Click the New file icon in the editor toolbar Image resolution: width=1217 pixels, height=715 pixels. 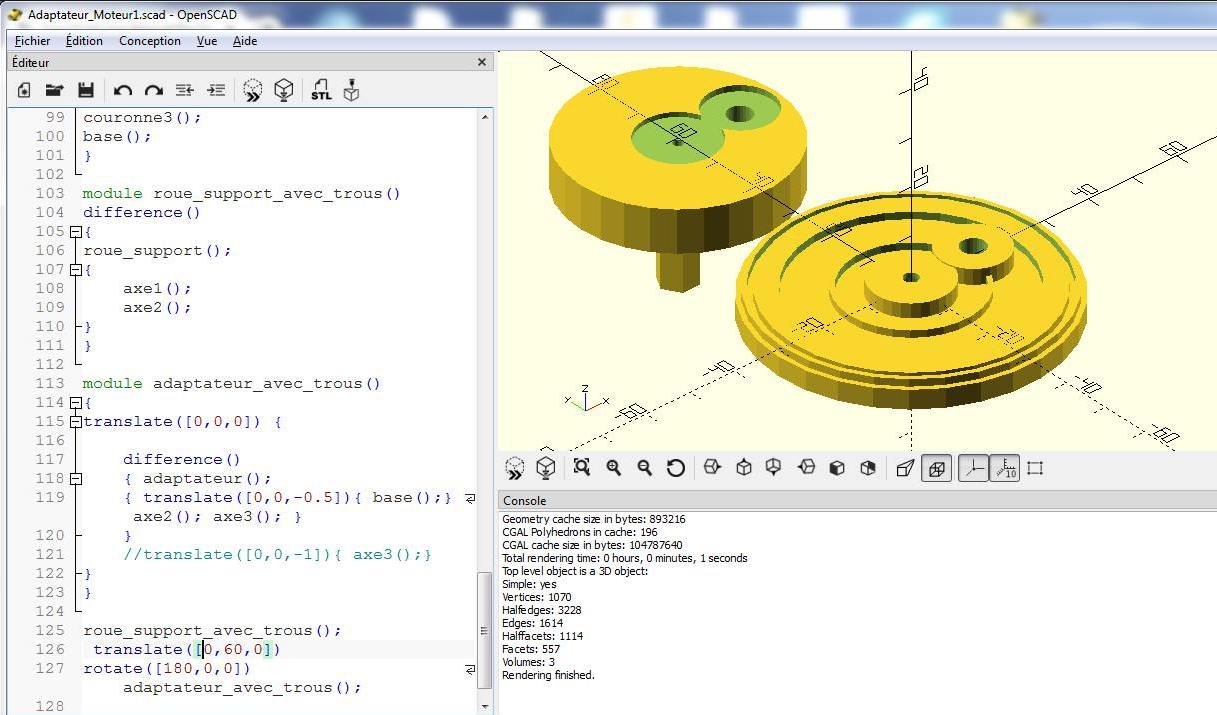(24, 91)
